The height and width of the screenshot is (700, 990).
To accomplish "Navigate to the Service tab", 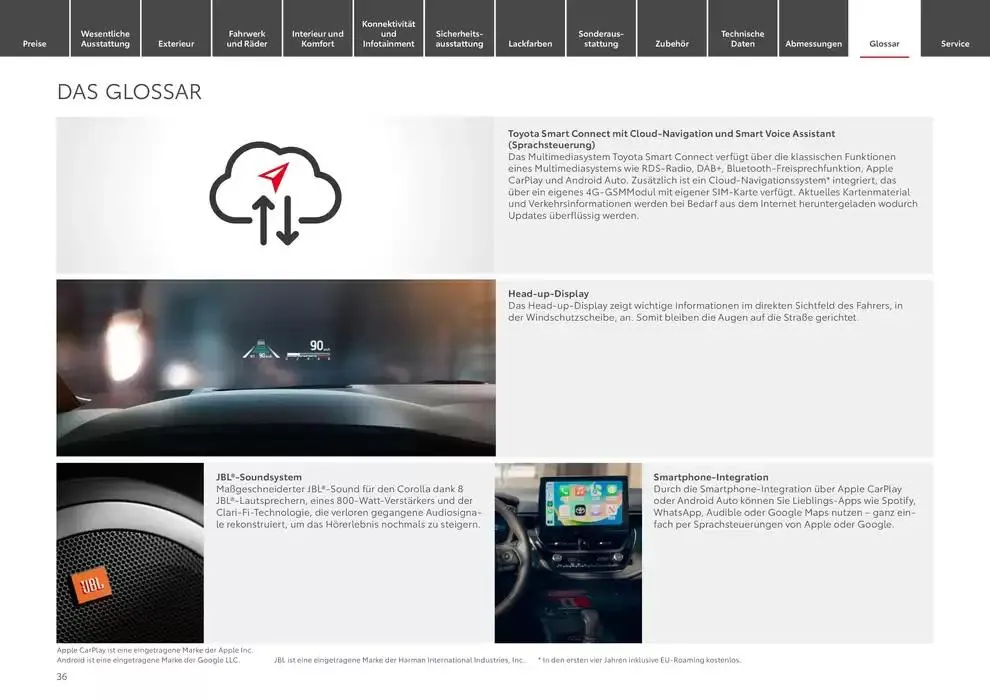I will click(x=955, y=43).
